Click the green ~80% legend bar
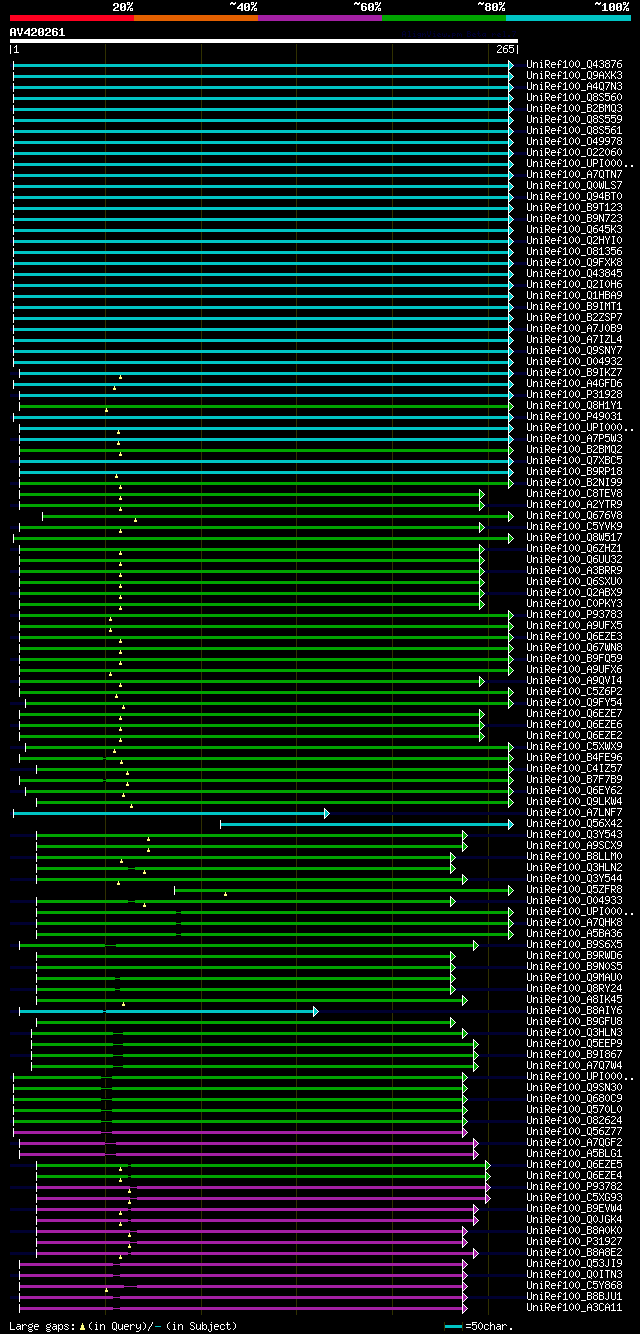Screen dimensions: 640x1334 tap(444, 17)
